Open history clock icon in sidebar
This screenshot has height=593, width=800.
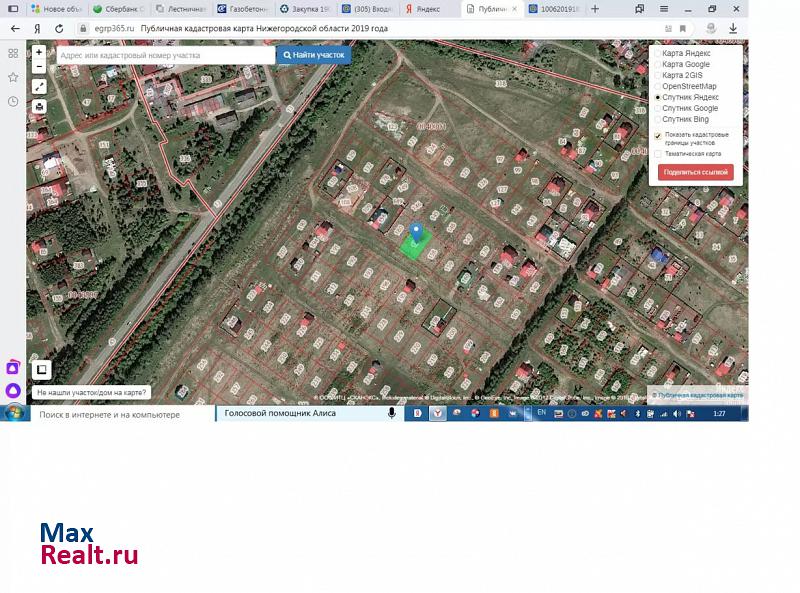click(13, 102)
